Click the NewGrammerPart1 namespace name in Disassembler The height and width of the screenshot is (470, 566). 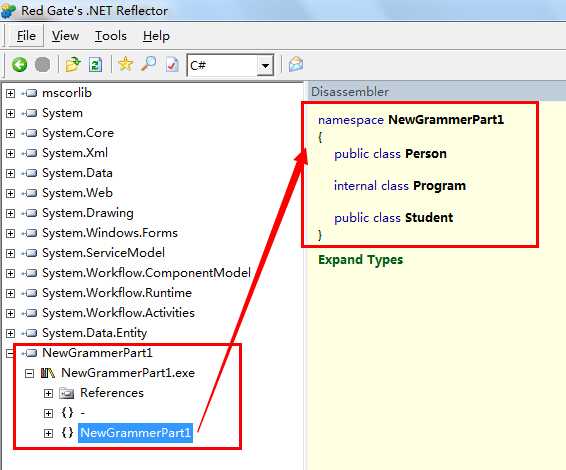446,119
